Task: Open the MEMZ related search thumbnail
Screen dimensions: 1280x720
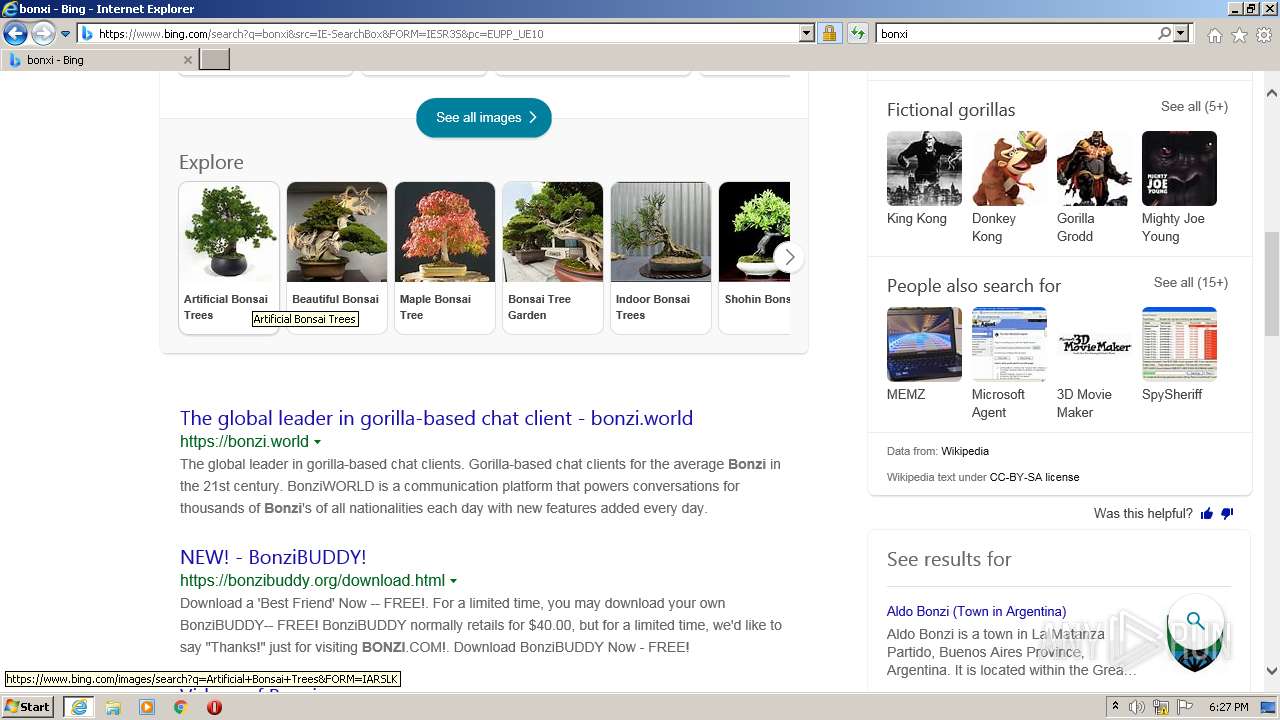Action: [924, 344]
